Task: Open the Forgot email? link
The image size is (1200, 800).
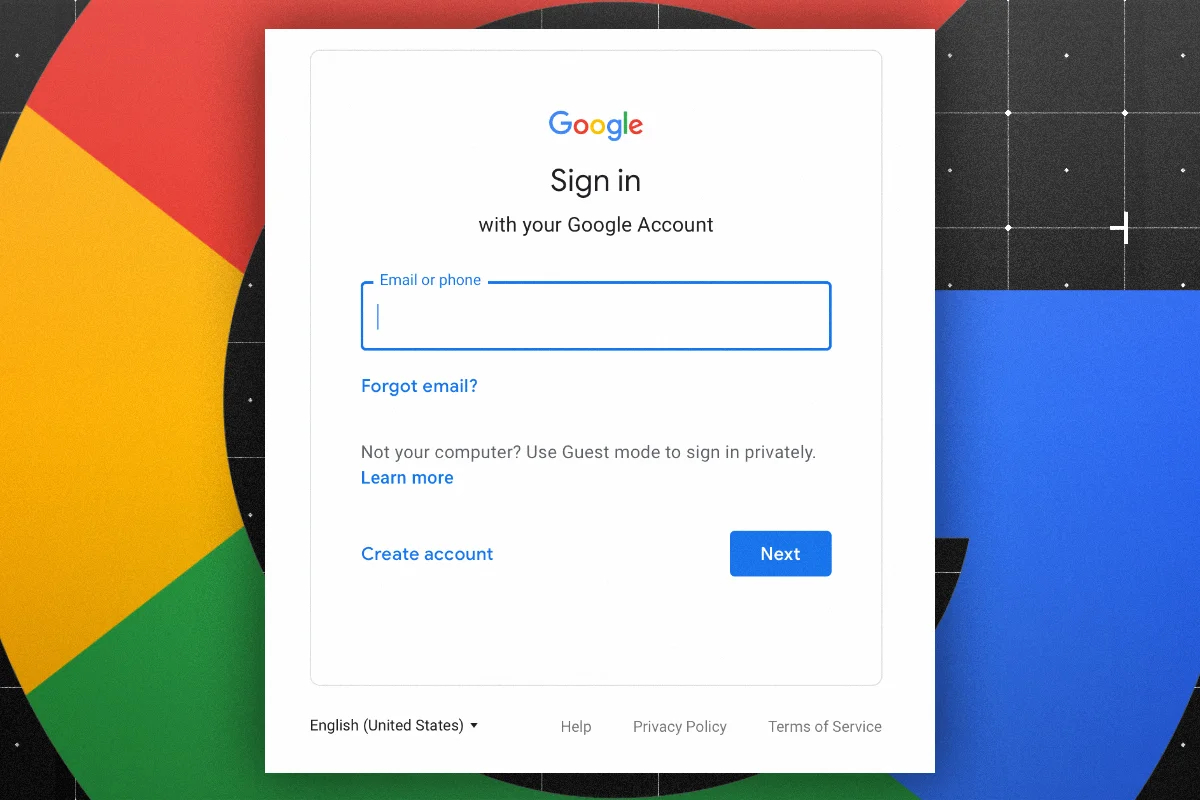Action: [419, 386]
